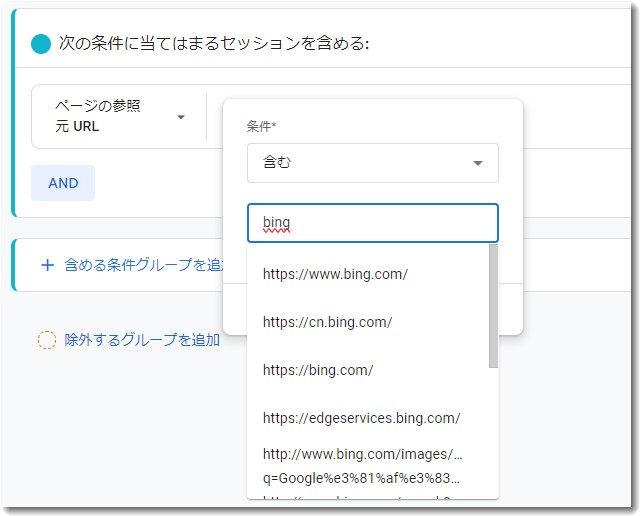Screen dimensions: 640x516
Task: Click the plus icon for adding include group
Action: [47, 265]
